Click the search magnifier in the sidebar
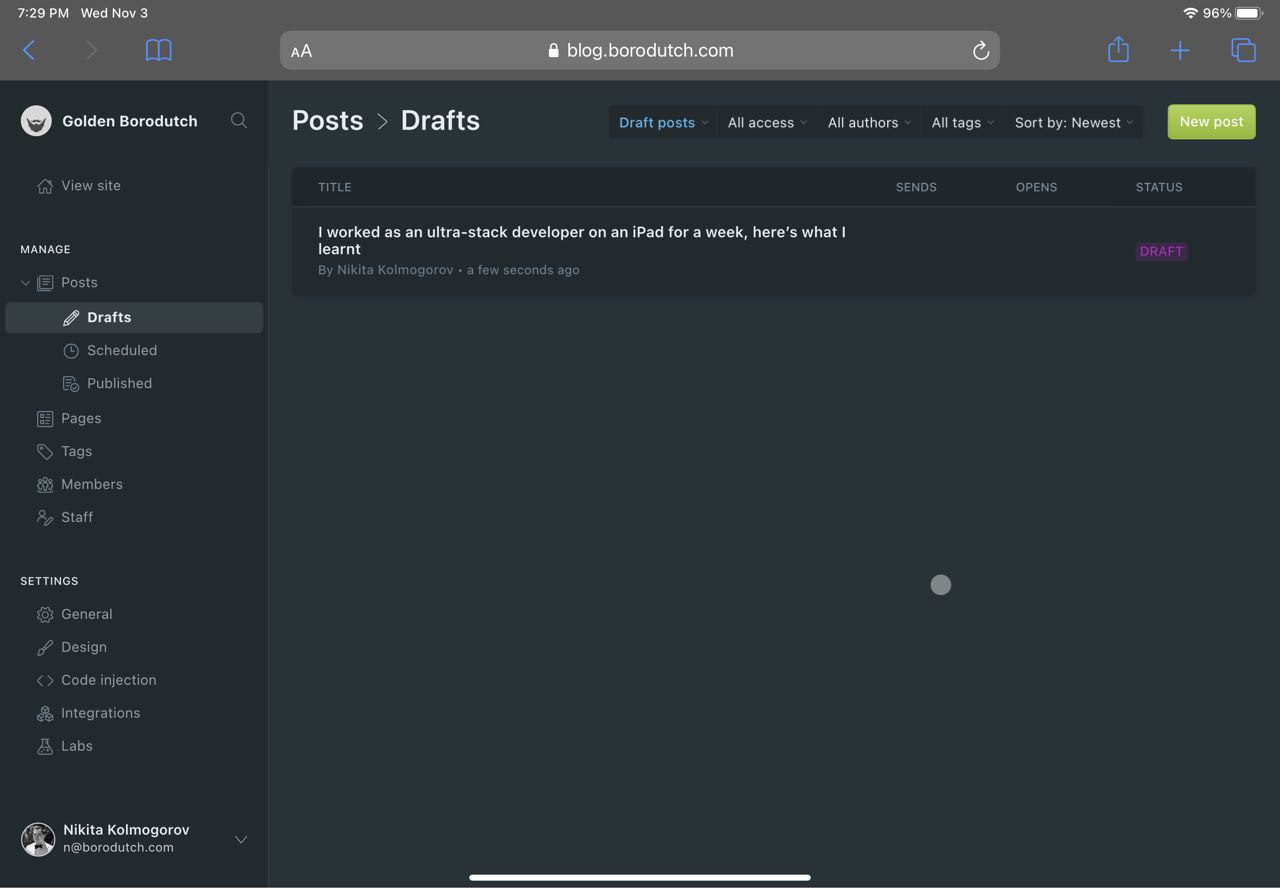1280x889 pixels. [x=239, y=120]
